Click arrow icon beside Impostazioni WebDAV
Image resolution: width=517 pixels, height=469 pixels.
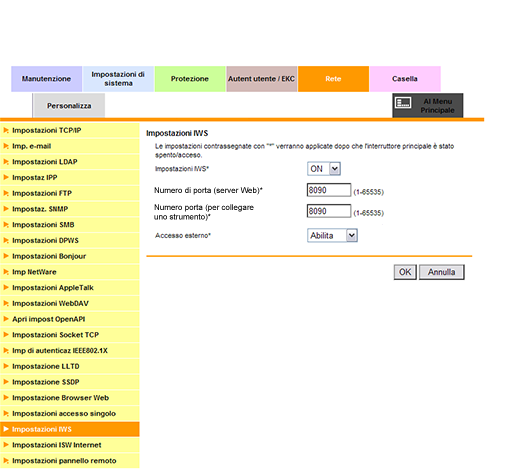[6, 303]
